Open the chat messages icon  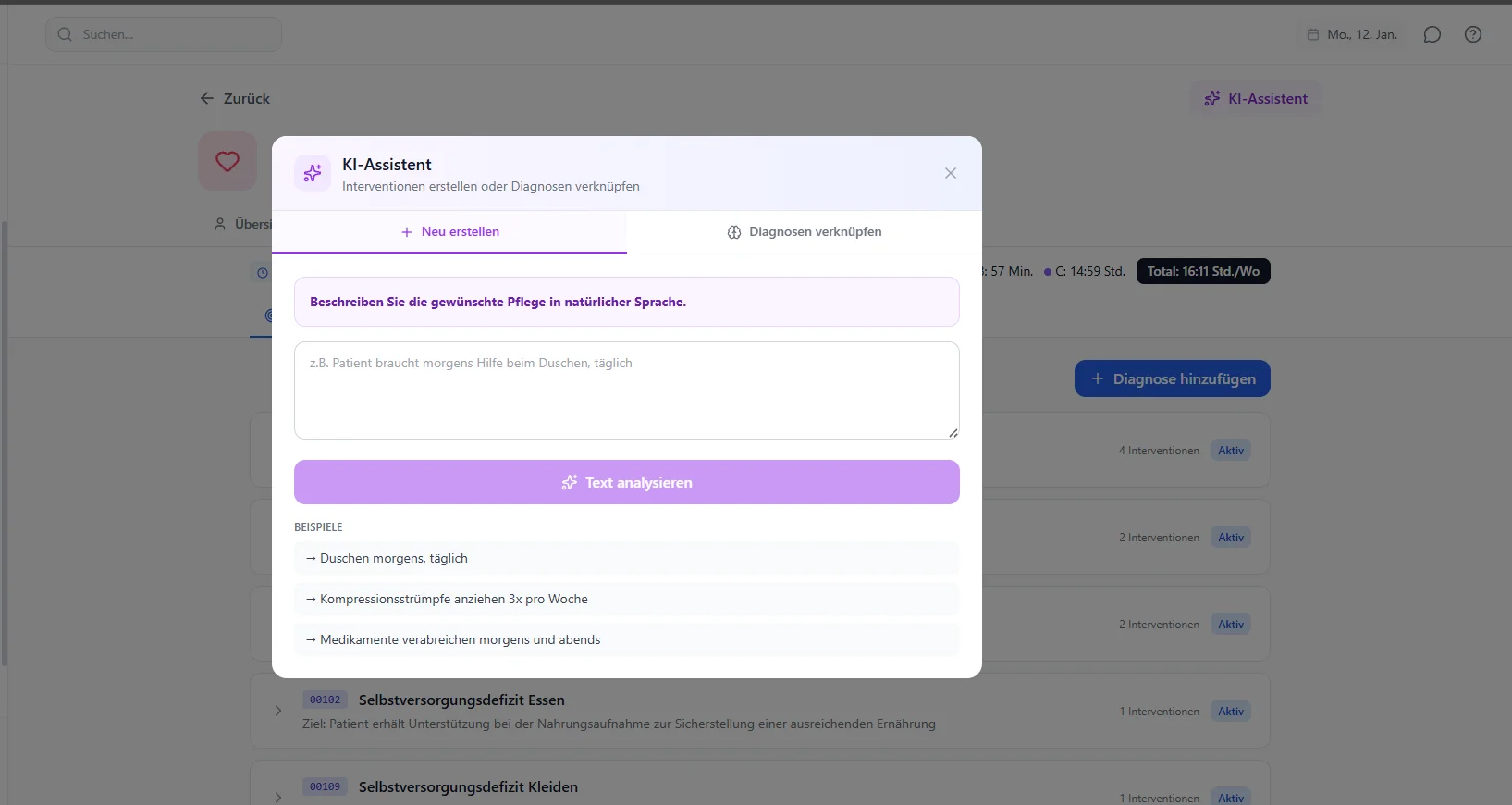(1432, 34)
